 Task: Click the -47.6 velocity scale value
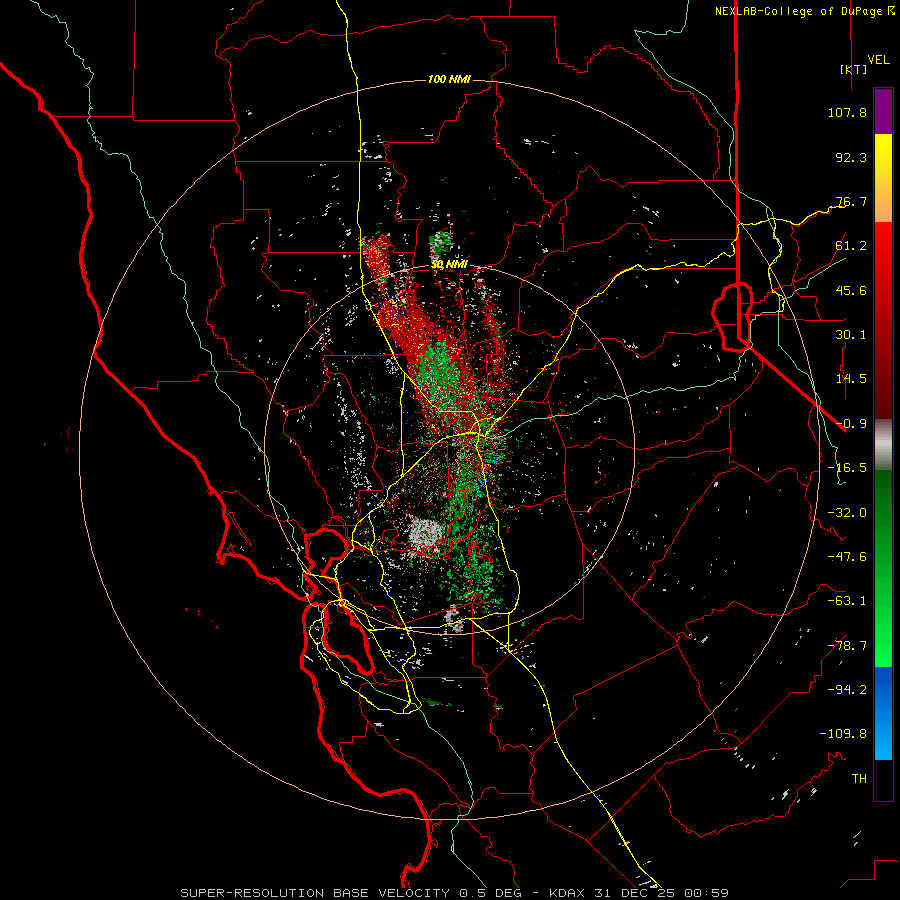[x=847, y=557]
